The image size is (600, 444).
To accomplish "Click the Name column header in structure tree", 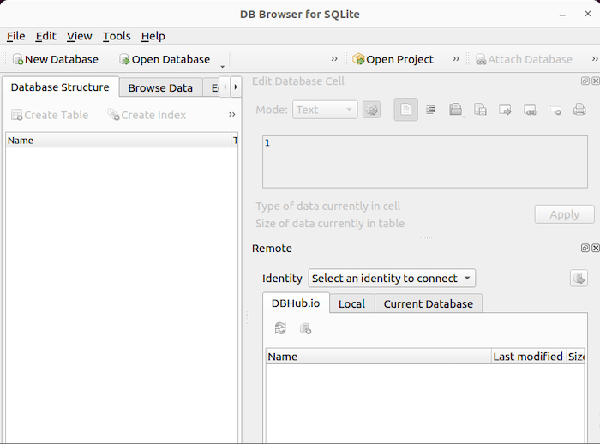I will click(x=119, y=140).
